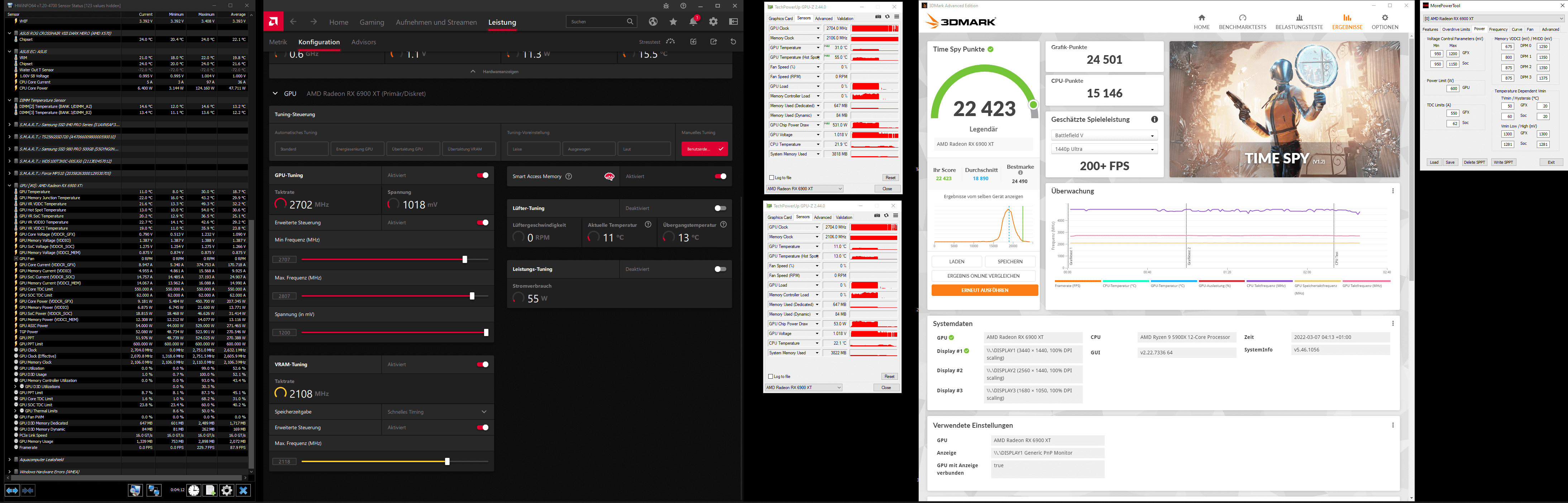Viewport: 1568px width, 503px height.
Task: Open Radeon web browser globe icon
Action: tap(653, 22)
